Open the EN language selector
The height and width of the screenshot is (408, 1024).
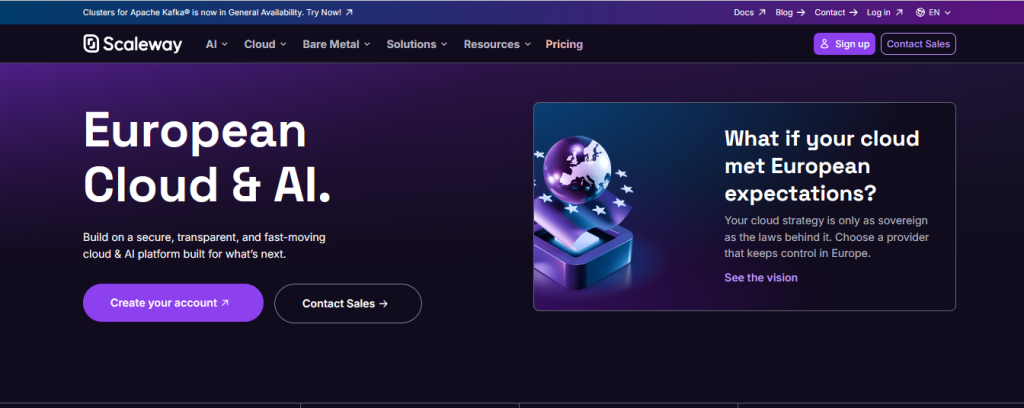933,12
